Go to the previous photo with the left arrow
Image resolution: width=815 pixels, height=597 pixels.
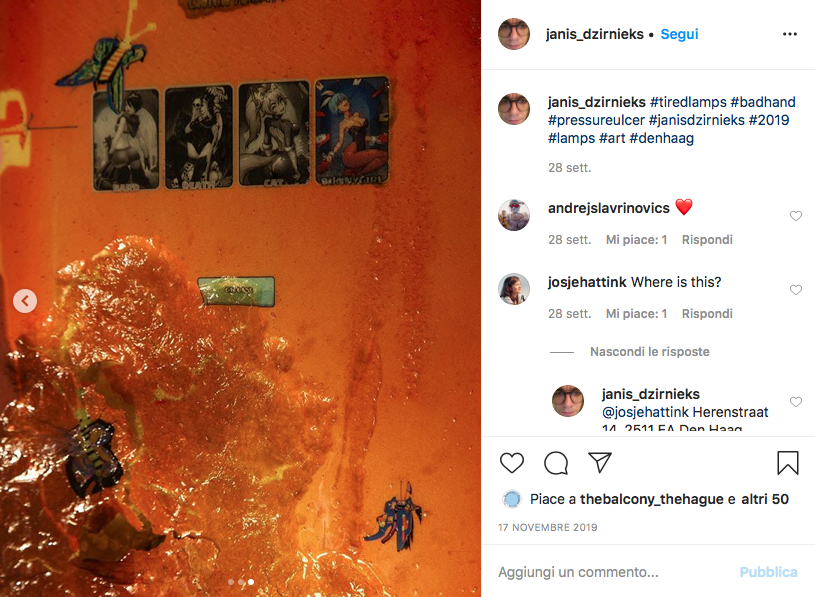click(25, 301)
